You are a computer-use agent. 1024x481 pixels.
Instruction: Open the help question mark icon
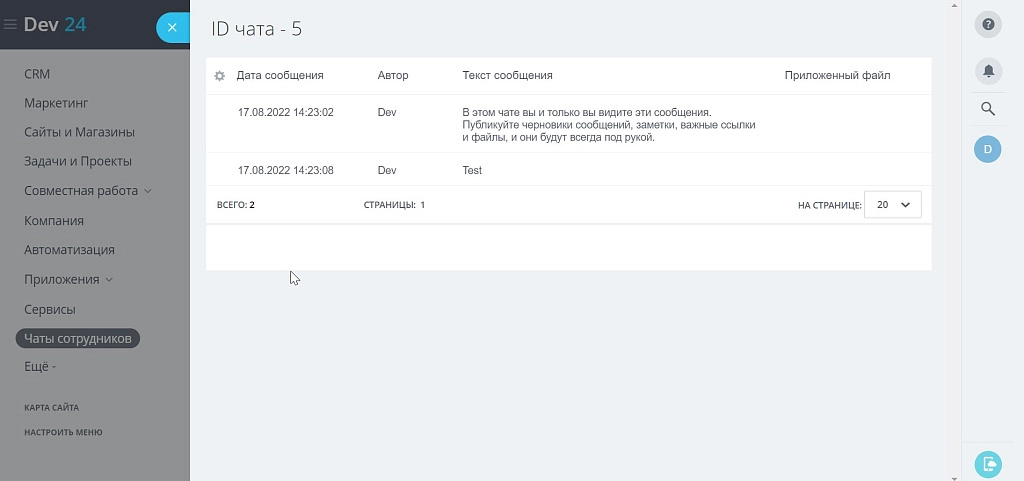coord(988,25)
